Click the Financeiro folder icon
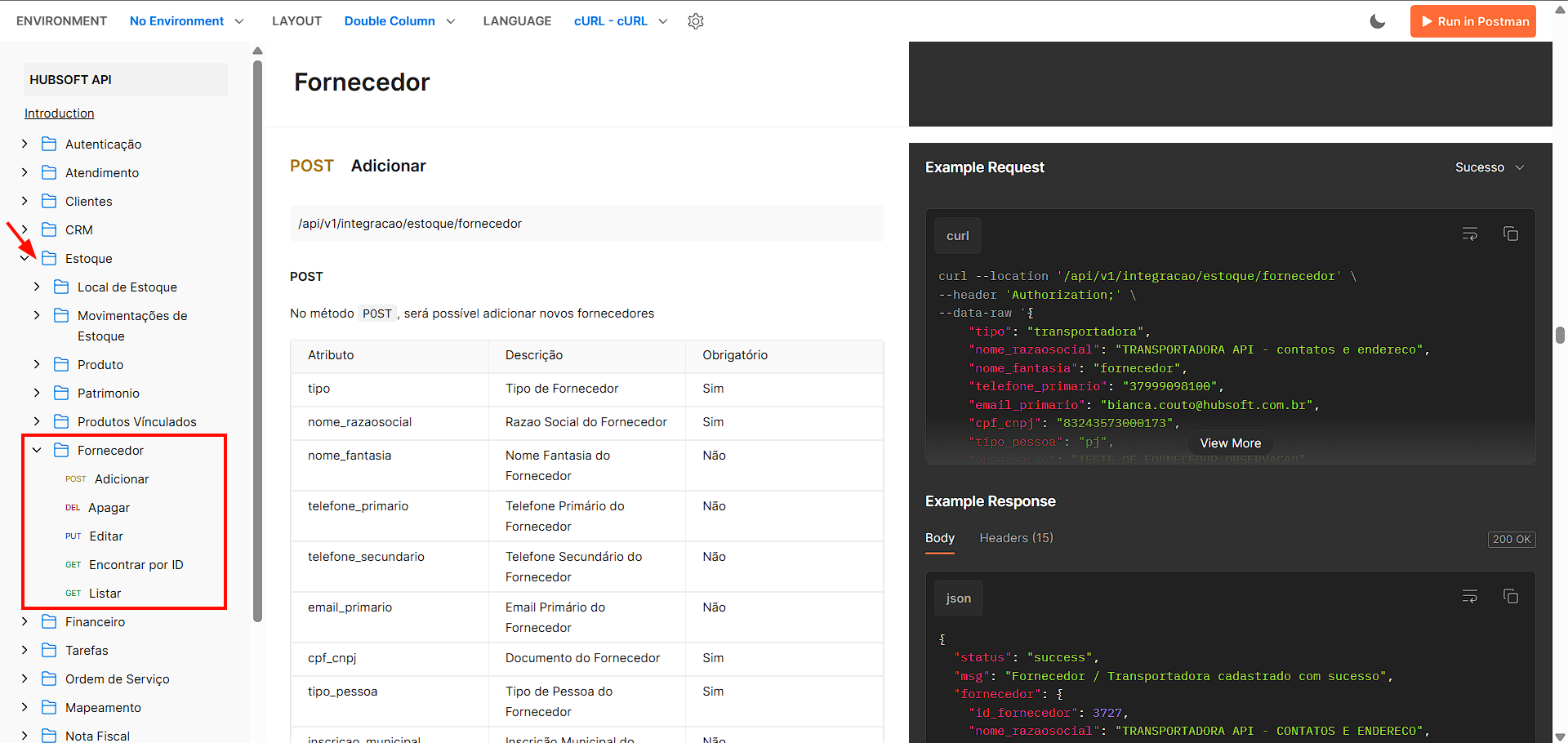Image resolution: width=1568 pixels, height=743 pixels. [49, 621]
